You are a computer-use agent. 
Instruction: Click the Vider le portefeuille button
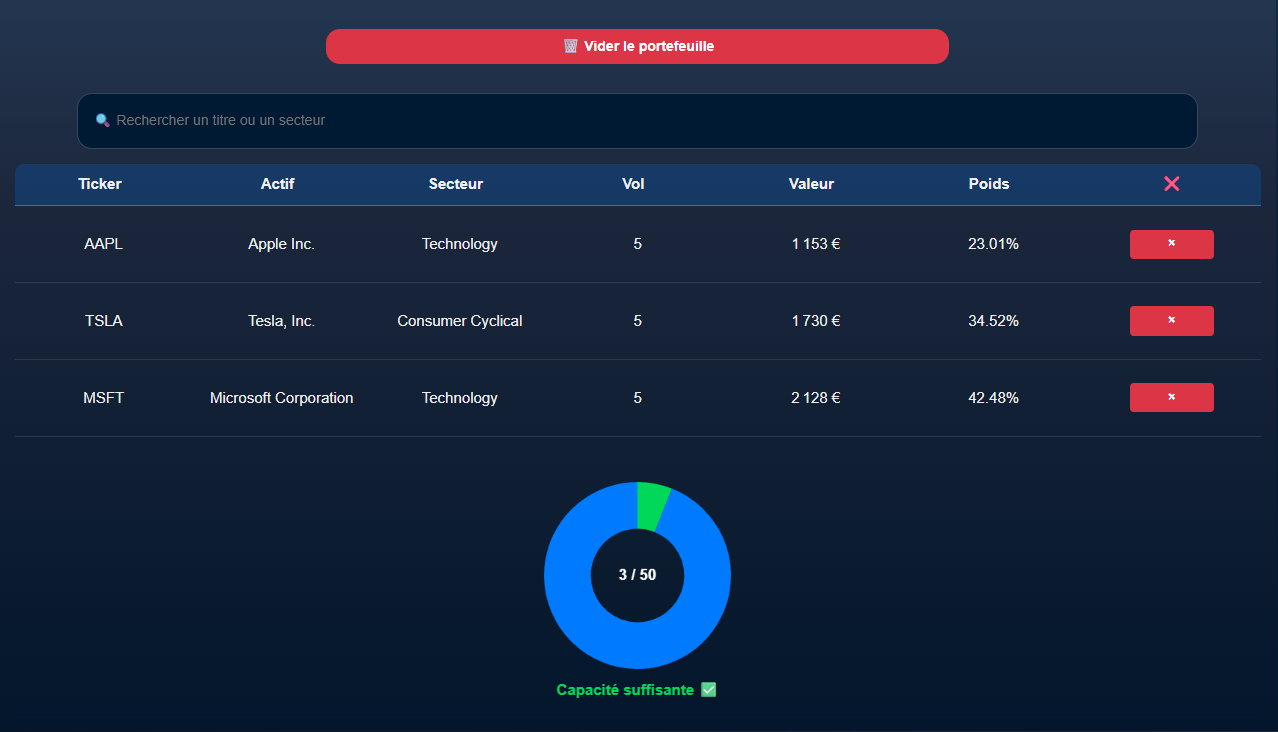637,46
